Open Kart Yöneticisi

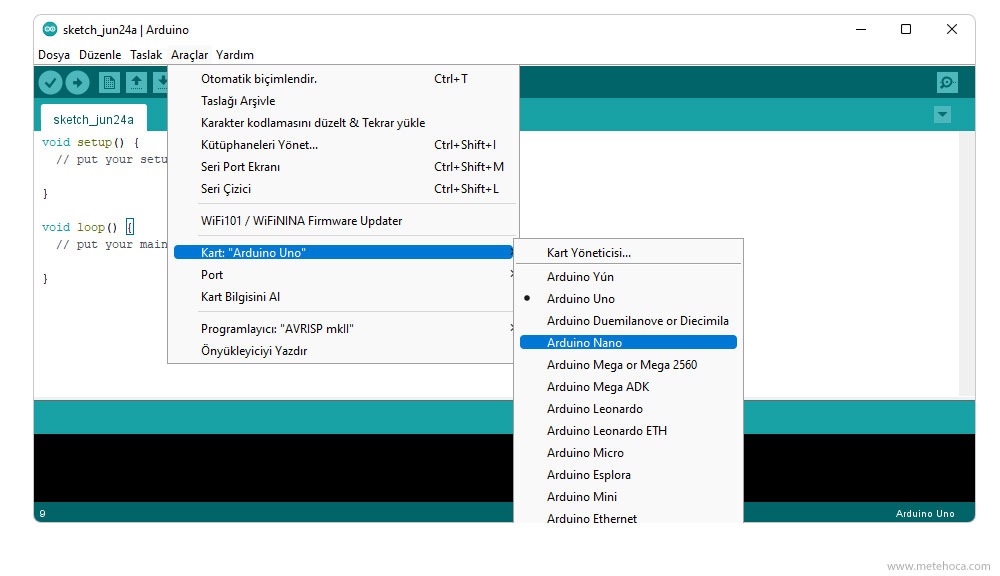628,253
